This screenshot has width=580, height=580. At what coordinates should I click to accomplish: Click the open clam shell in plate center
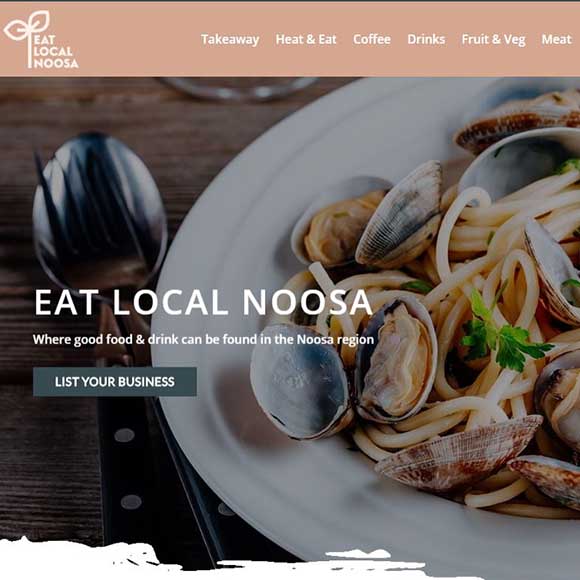[x=398, y=361]
